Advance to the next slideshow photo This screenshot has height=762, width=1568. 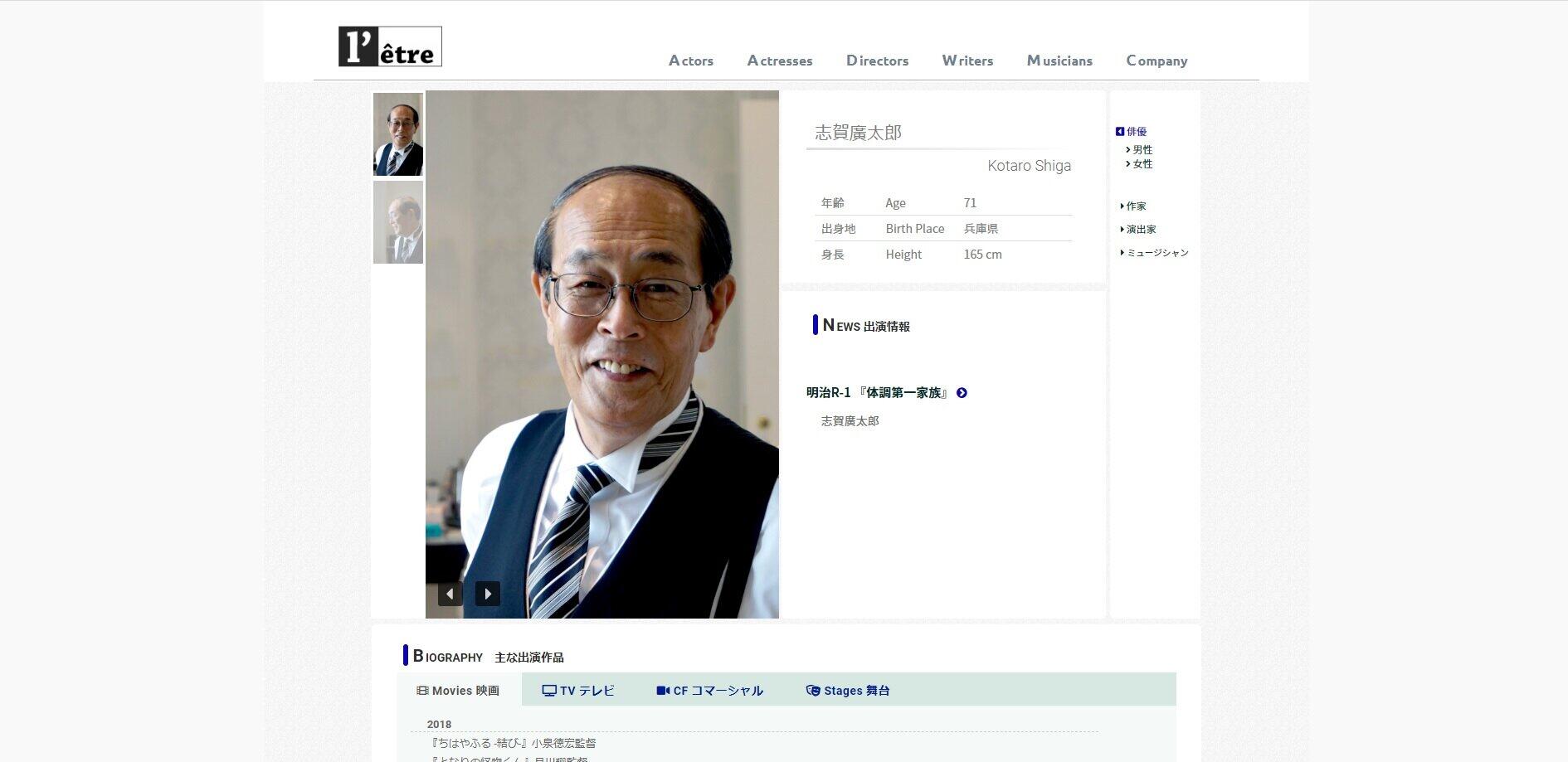pos(488,594)
